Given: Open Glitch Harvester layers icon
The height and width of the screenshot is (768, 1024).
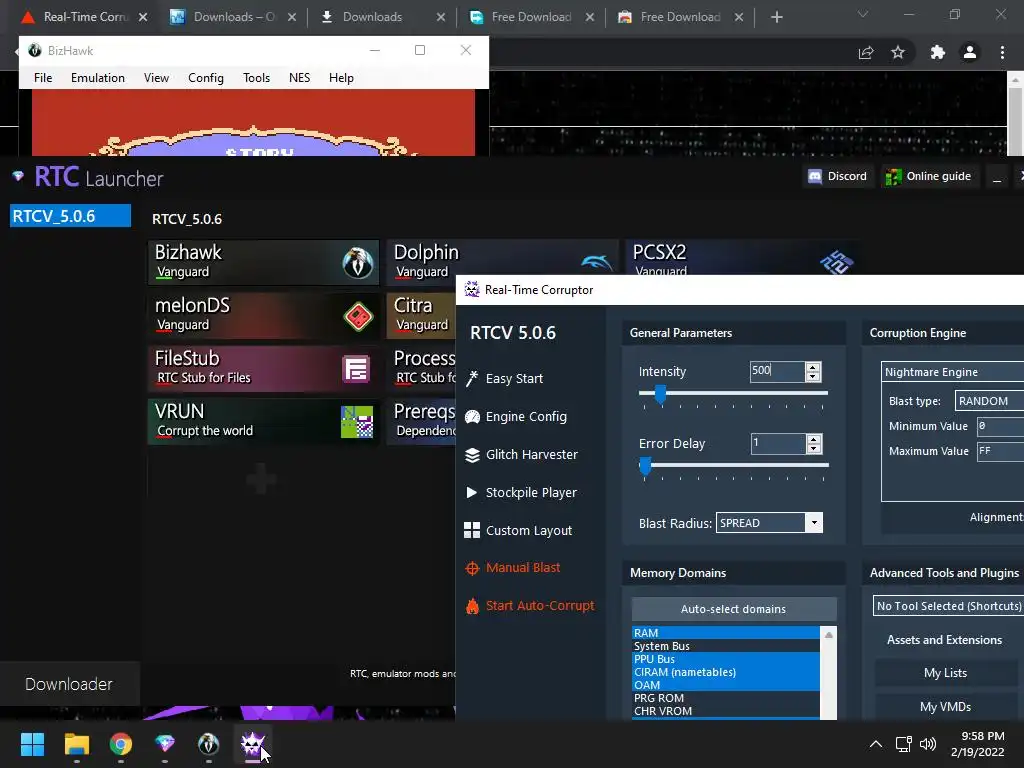Looking at the screenshot, I should (472, 455).
